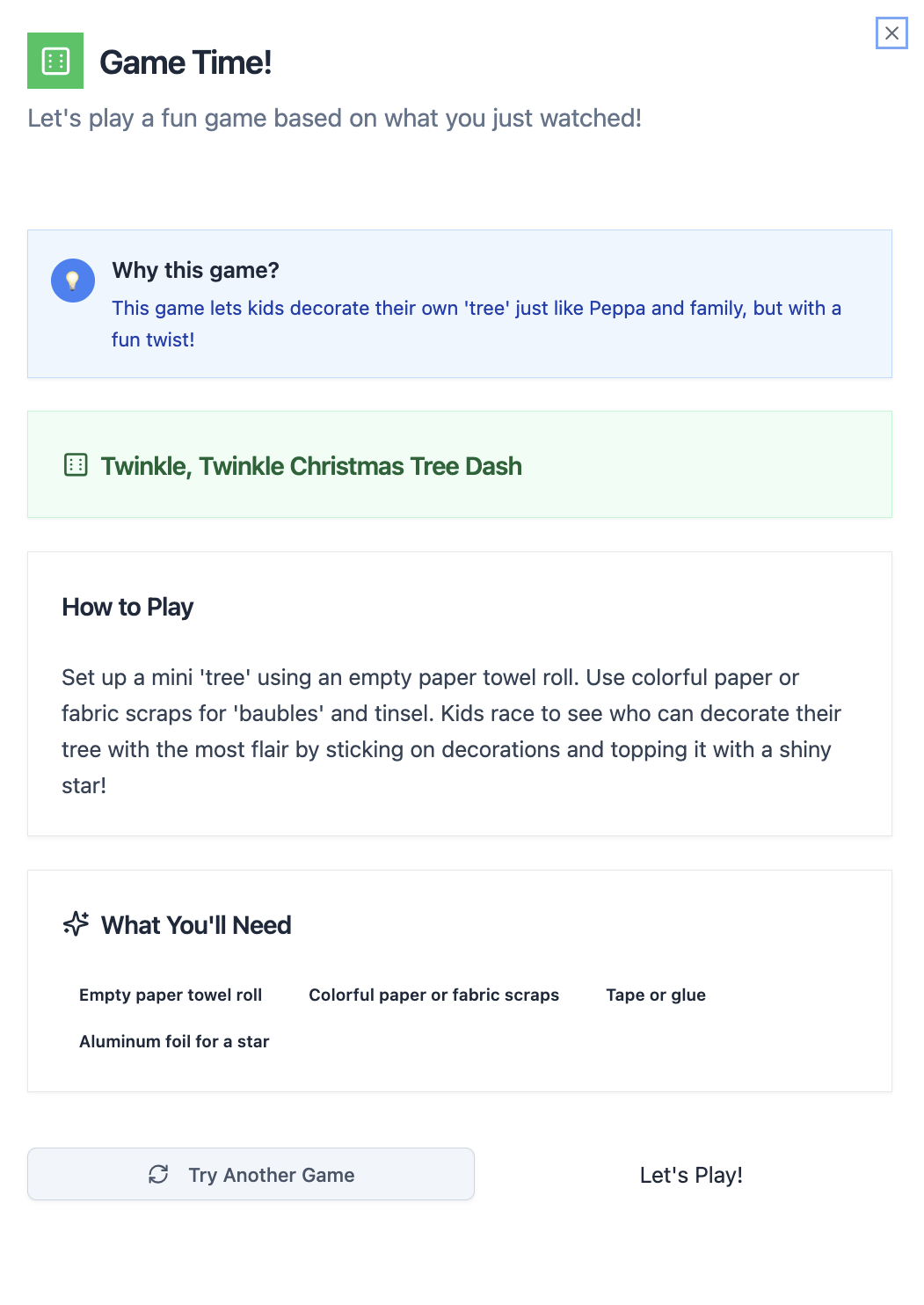The height and width of the screenshot is (1305, 924).
Task: Click the sparkle icon by What You'll Need
Action: [76, 924]
